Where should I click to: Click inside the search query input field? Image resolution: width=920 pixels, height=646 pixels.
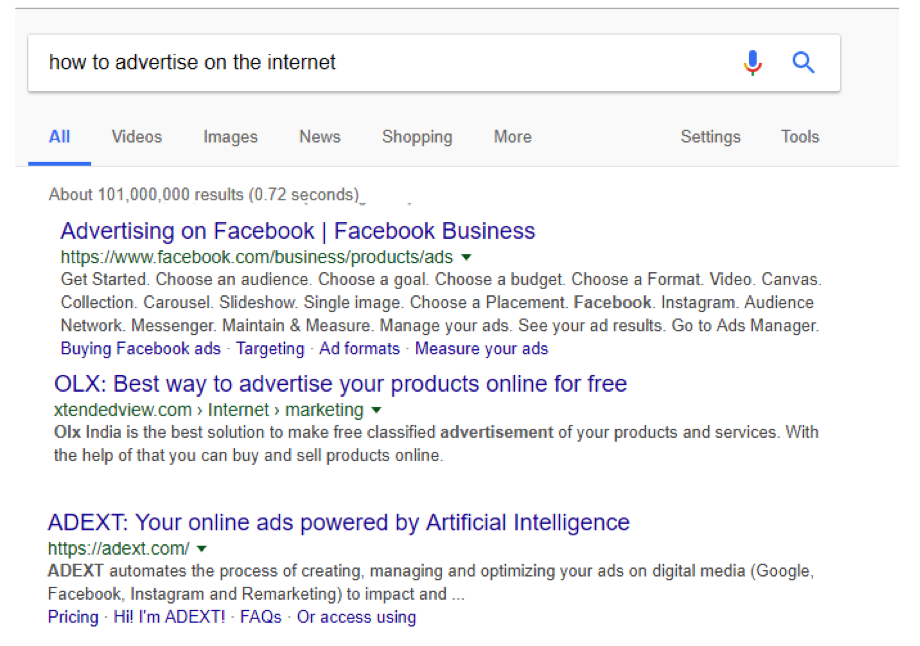pyautogui.click(x=380, y=63)
